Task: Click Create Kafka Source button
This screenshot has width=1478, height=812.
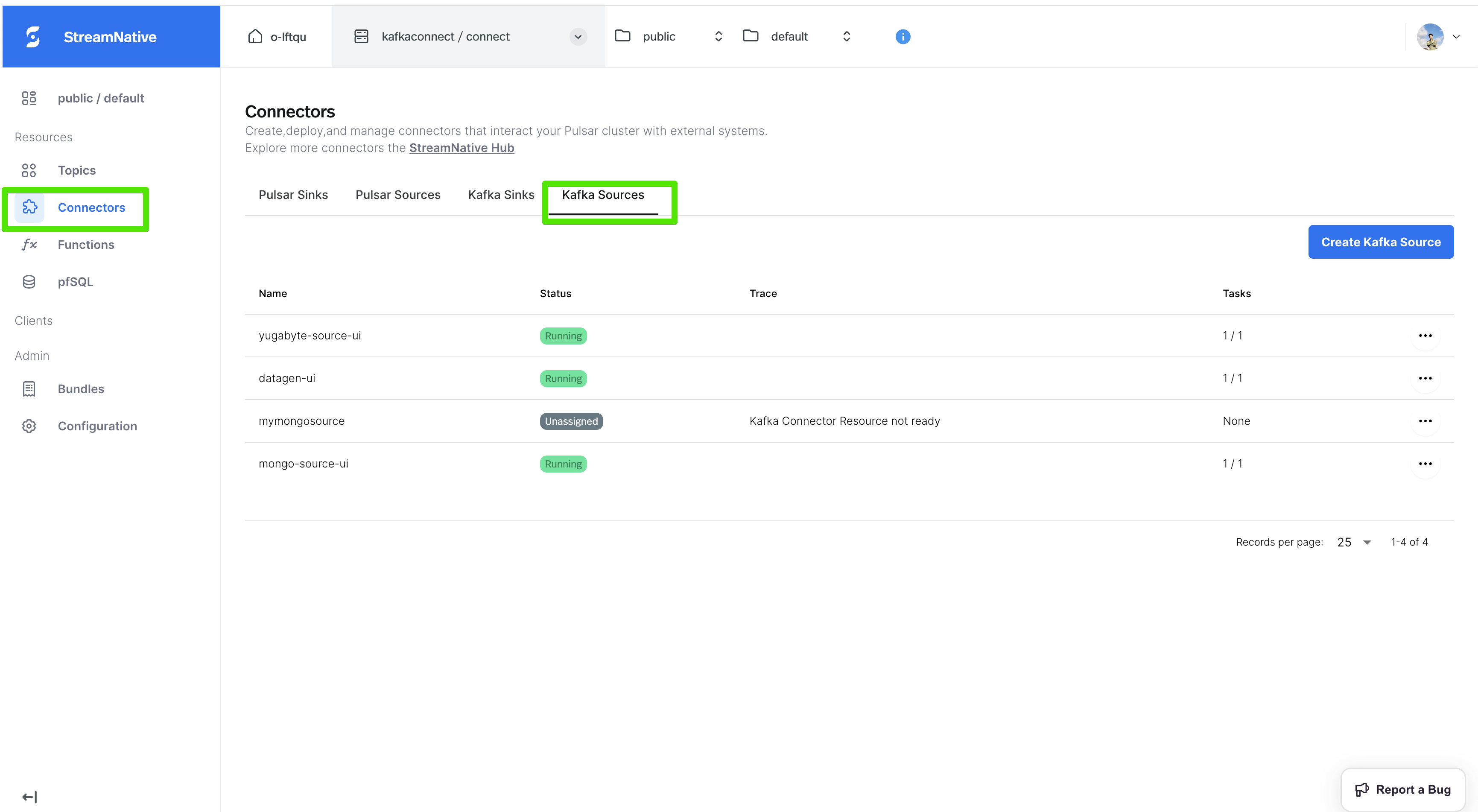Action: [1381, 242]
